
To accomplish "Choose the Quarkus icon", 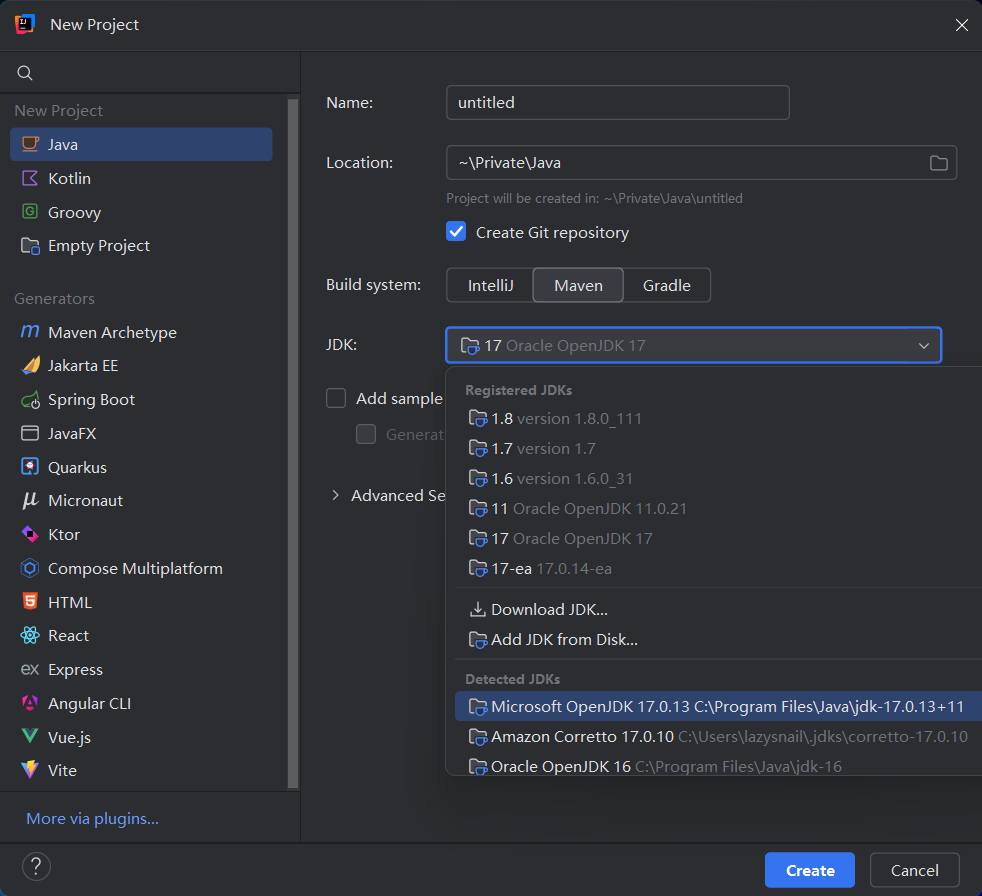I will [x=30, y=467].
